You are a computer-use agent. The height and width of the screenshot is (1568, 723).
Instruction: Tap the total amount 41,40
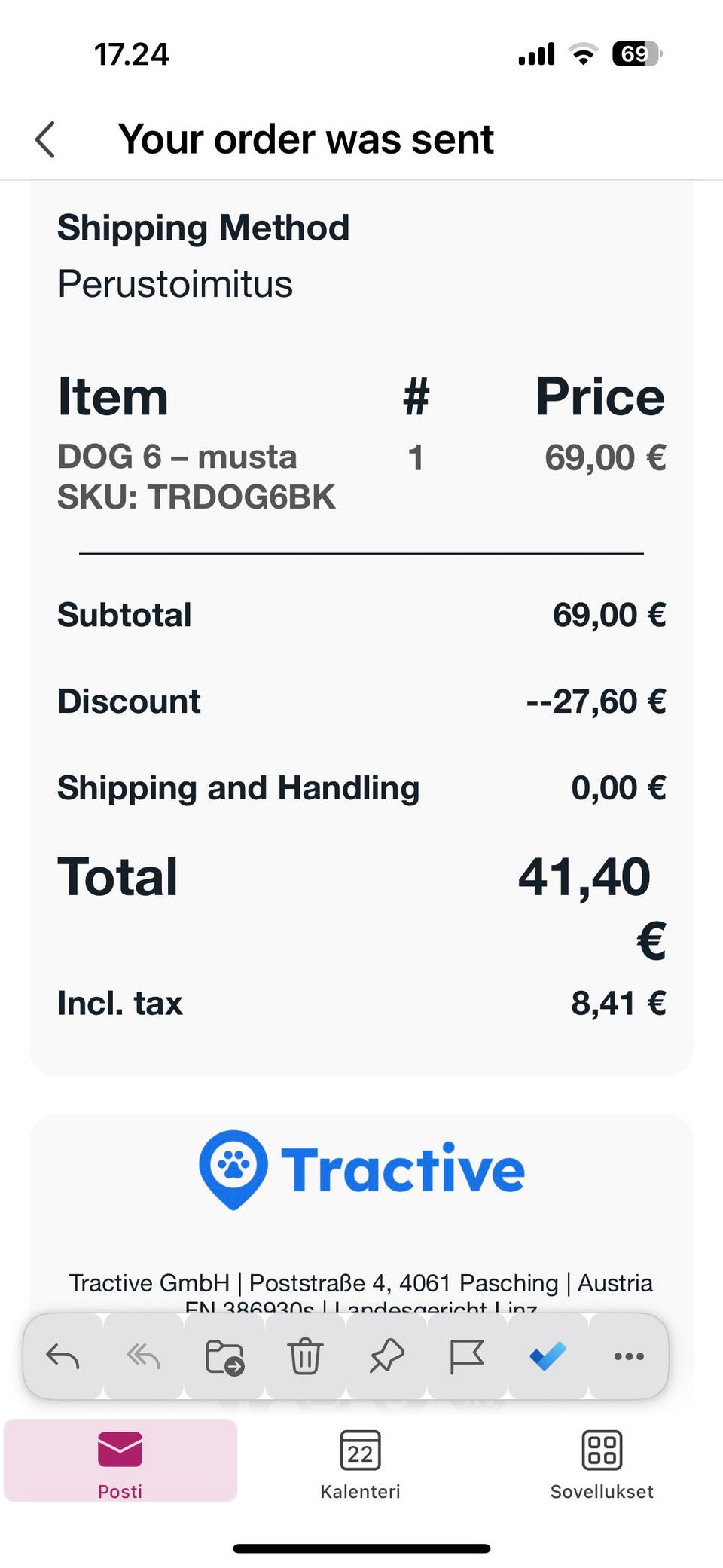point(584,878)
